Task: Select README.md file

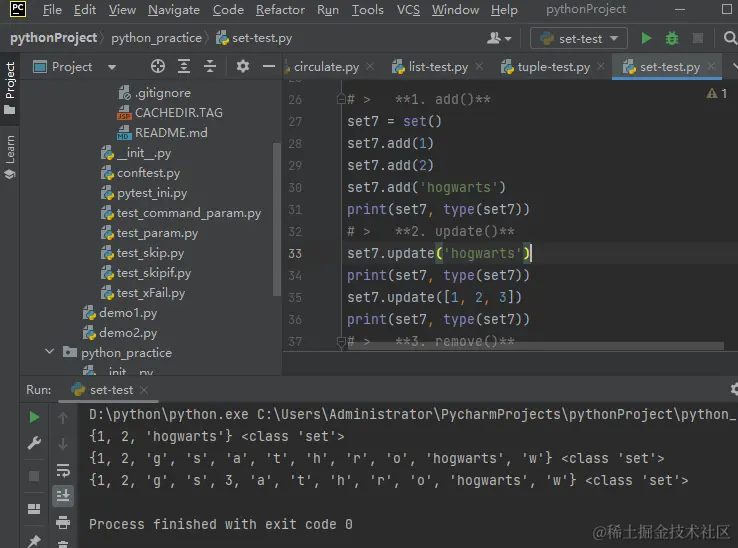Action: (171, 133)
